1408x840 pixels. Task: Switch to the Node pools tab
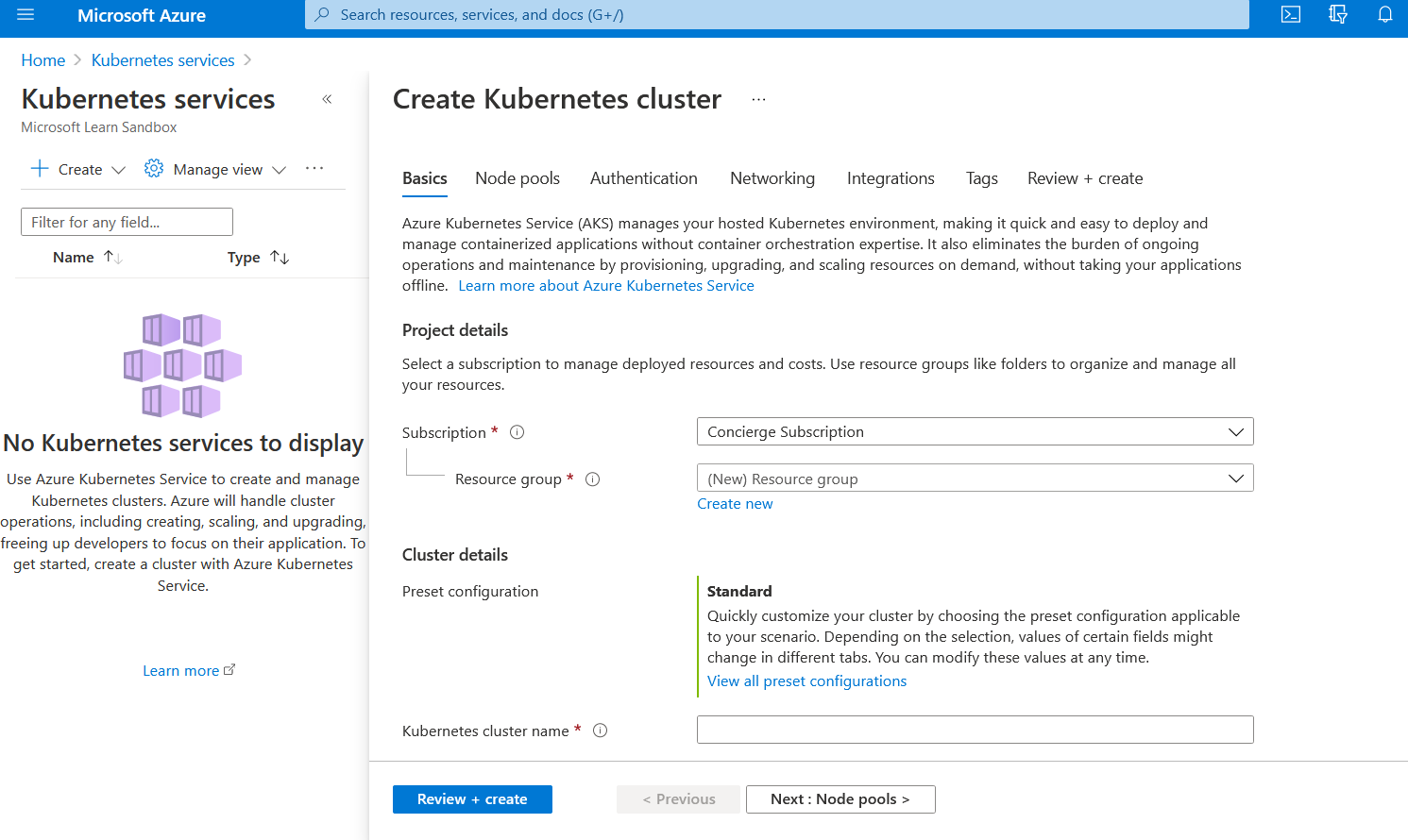coord(517,178)
